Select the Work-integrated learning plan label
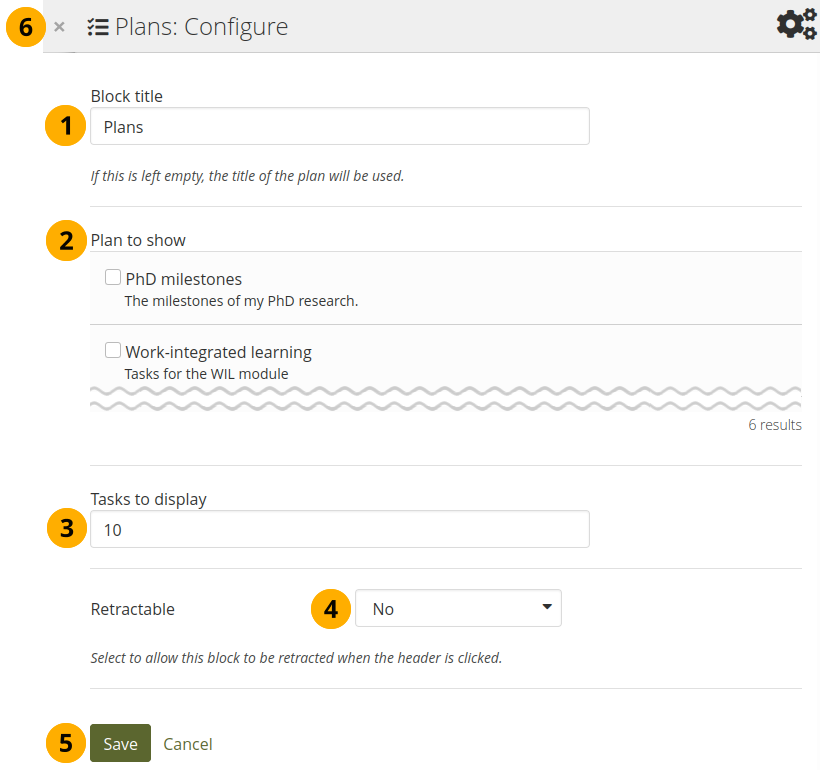The height and width of the screenshot is (770, 820). click(x=218, y=352)
